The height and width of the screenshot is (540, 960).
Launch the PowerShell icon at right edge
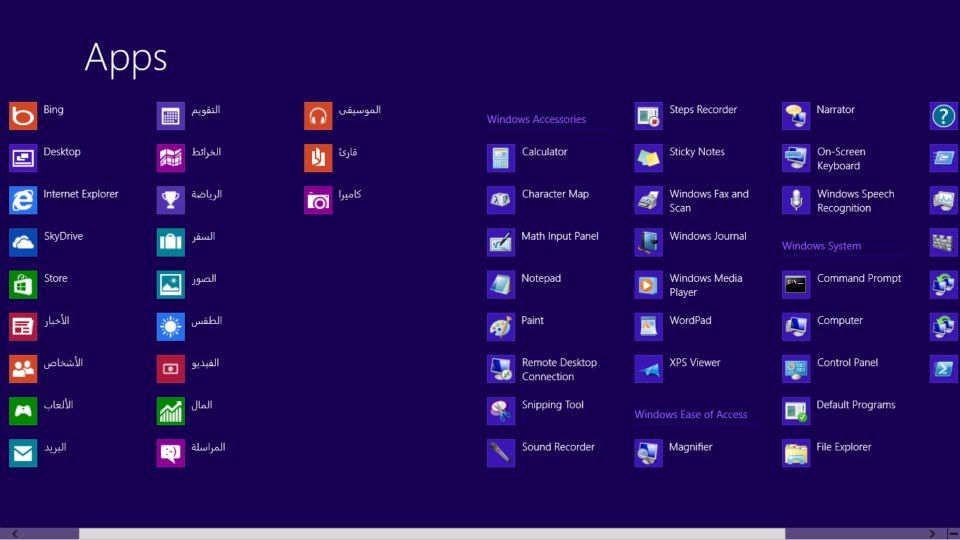943,369
